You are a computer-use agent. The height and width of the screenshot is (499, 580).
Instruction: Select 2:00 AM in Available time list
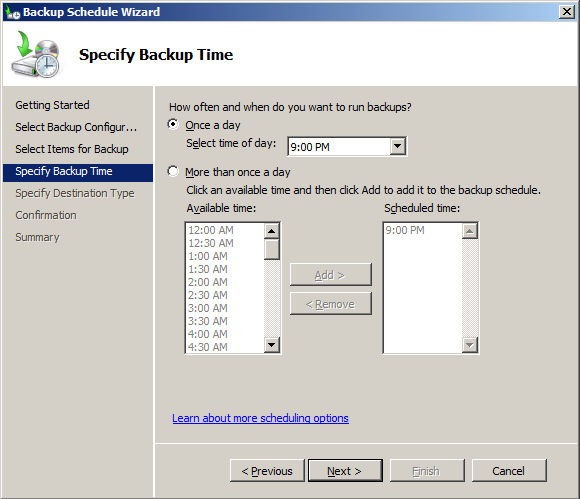tap(208, 282)
